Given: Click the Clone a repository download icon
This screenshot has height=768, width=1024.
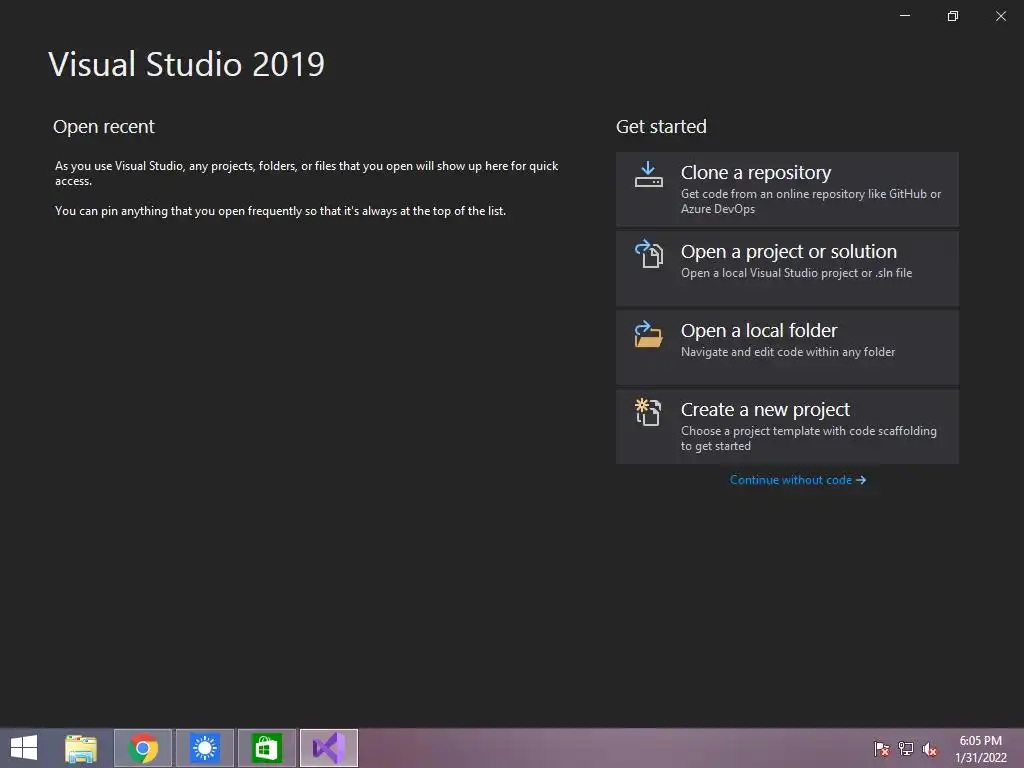Looking at the screenshot, I should click(x=648, y=174).
